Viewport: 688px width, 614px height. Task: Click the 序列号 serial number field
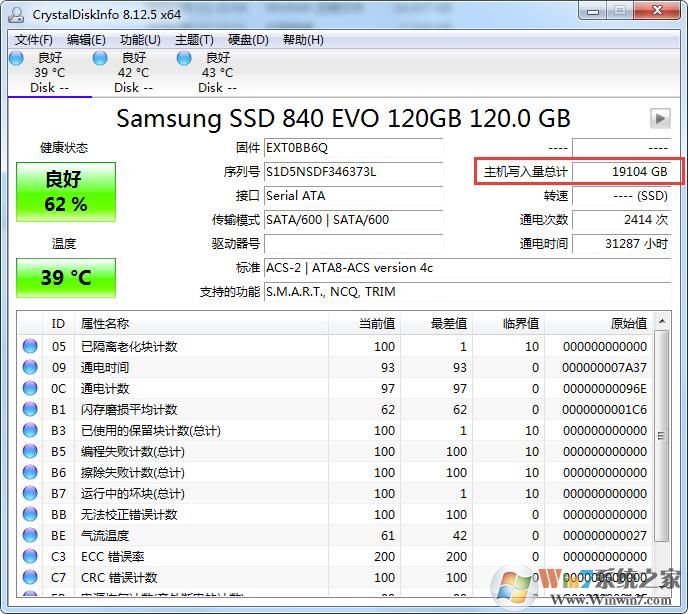pyautogui.click(x=352, y=172)
